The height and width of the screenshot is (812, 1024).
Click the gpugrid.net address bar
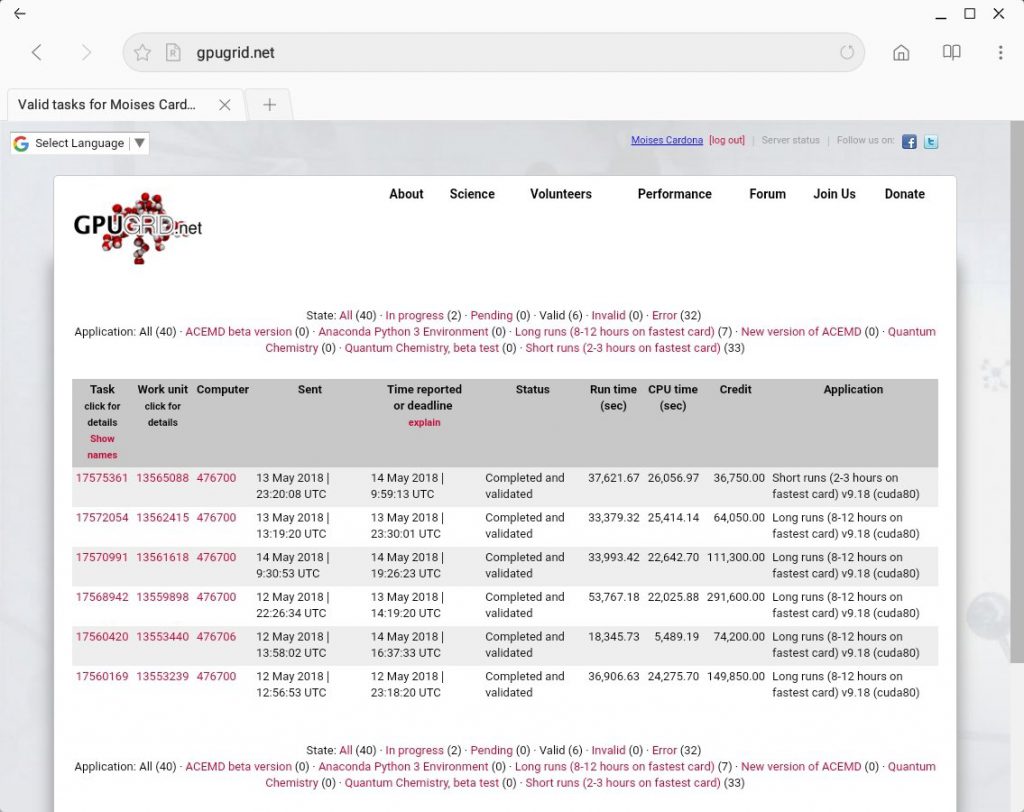[494, 52]
